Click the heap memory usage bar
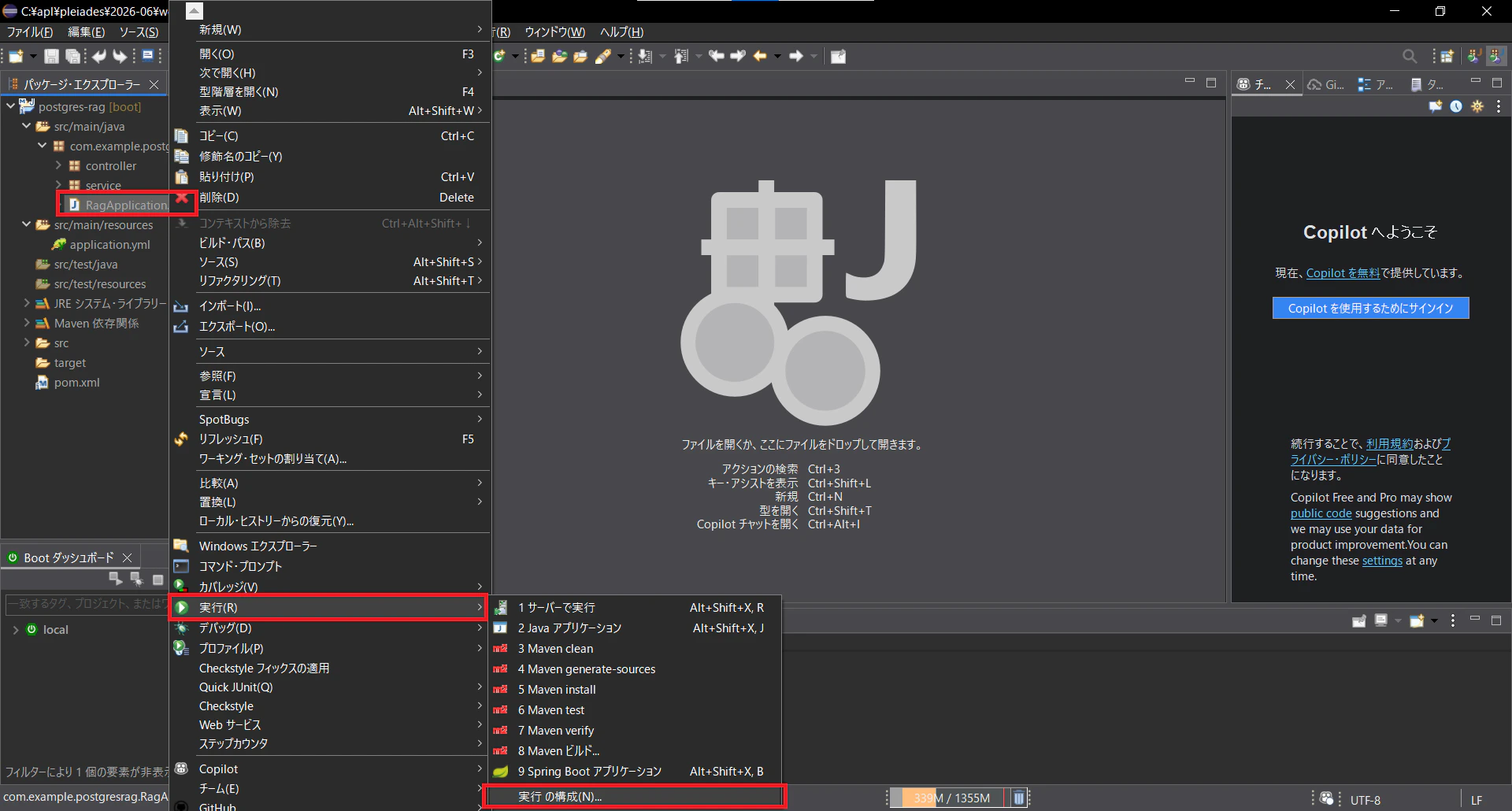The width and height of the screenshot is (1512, 811). (x=949, y=798)
